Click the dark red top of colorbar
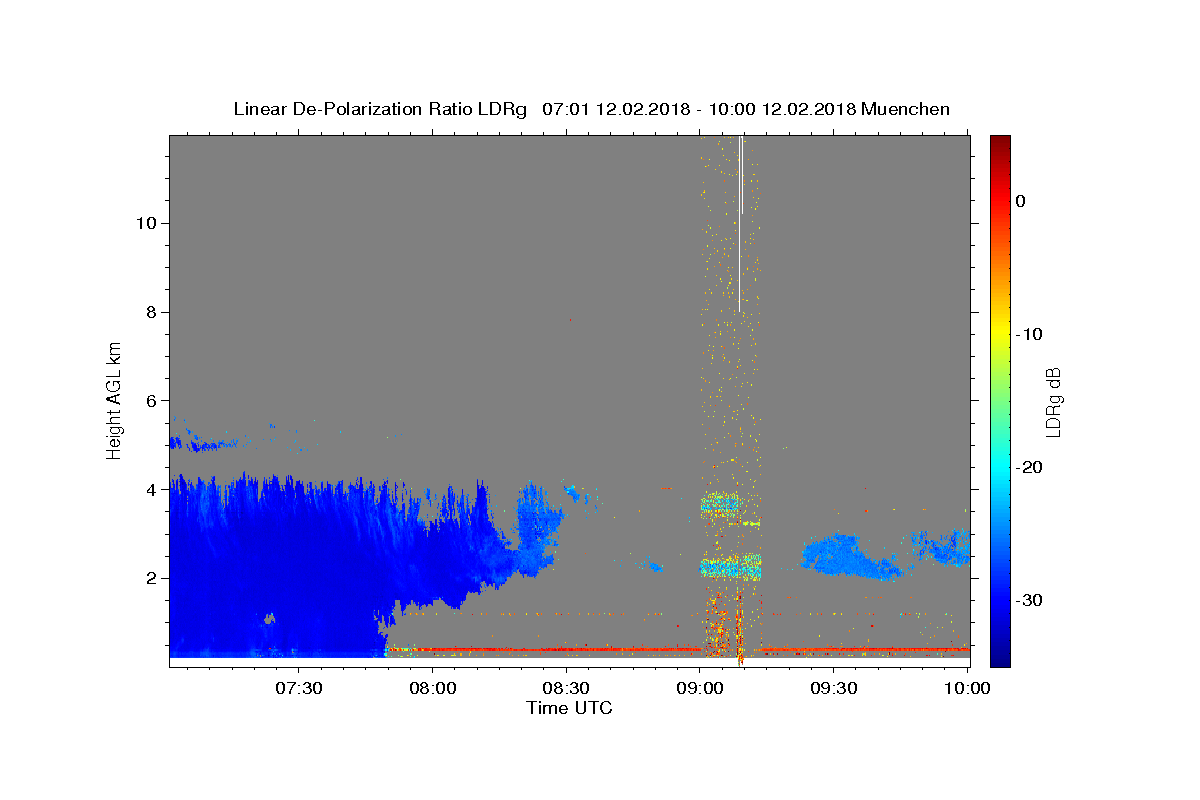Screen dimensions: 1200x800 click(x=1000, y=143)
